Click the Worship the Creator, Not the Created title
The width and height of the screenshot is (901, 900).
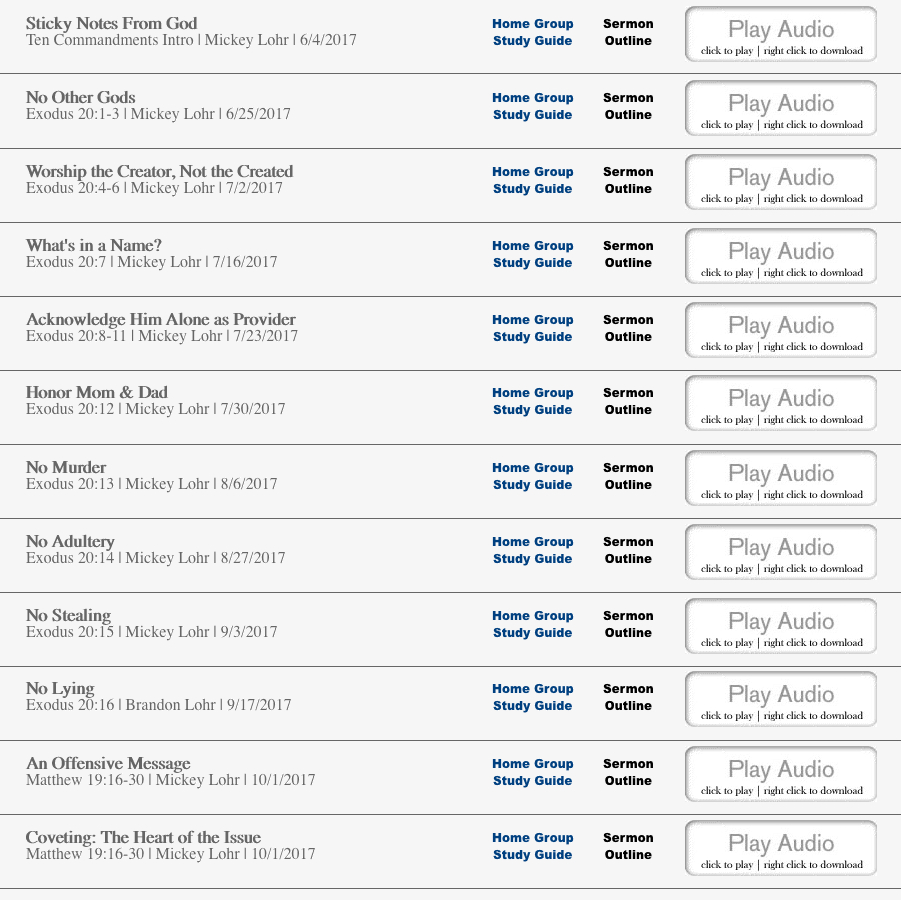pos(159,171)
